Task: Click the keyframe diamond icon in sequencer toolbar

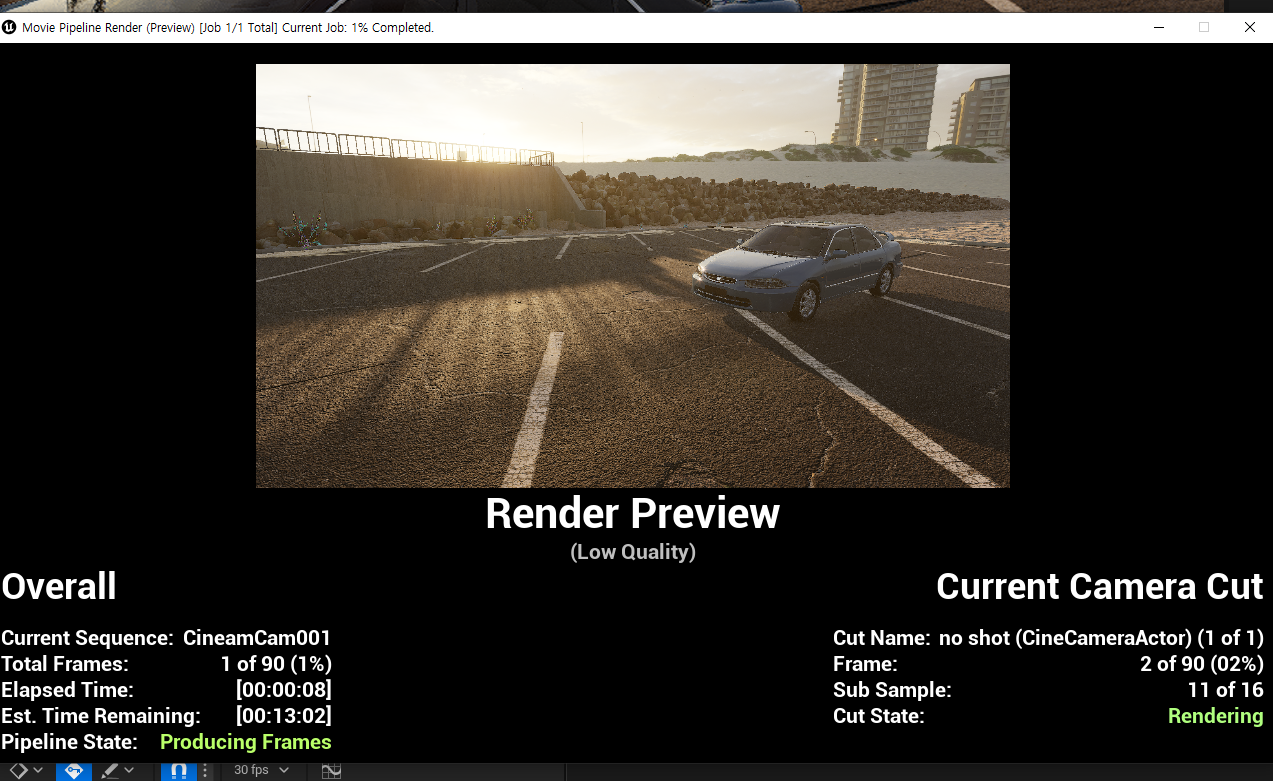Action: (x=19, y=771)
